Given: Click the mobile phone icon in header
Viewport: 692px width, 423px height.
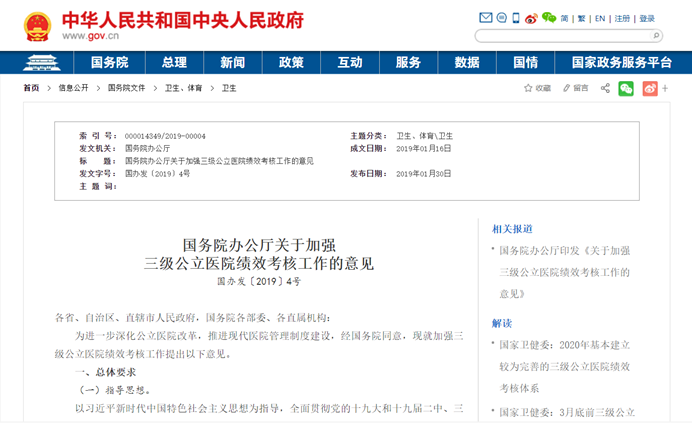Looking at the screenshot, I should click(516, 18).
